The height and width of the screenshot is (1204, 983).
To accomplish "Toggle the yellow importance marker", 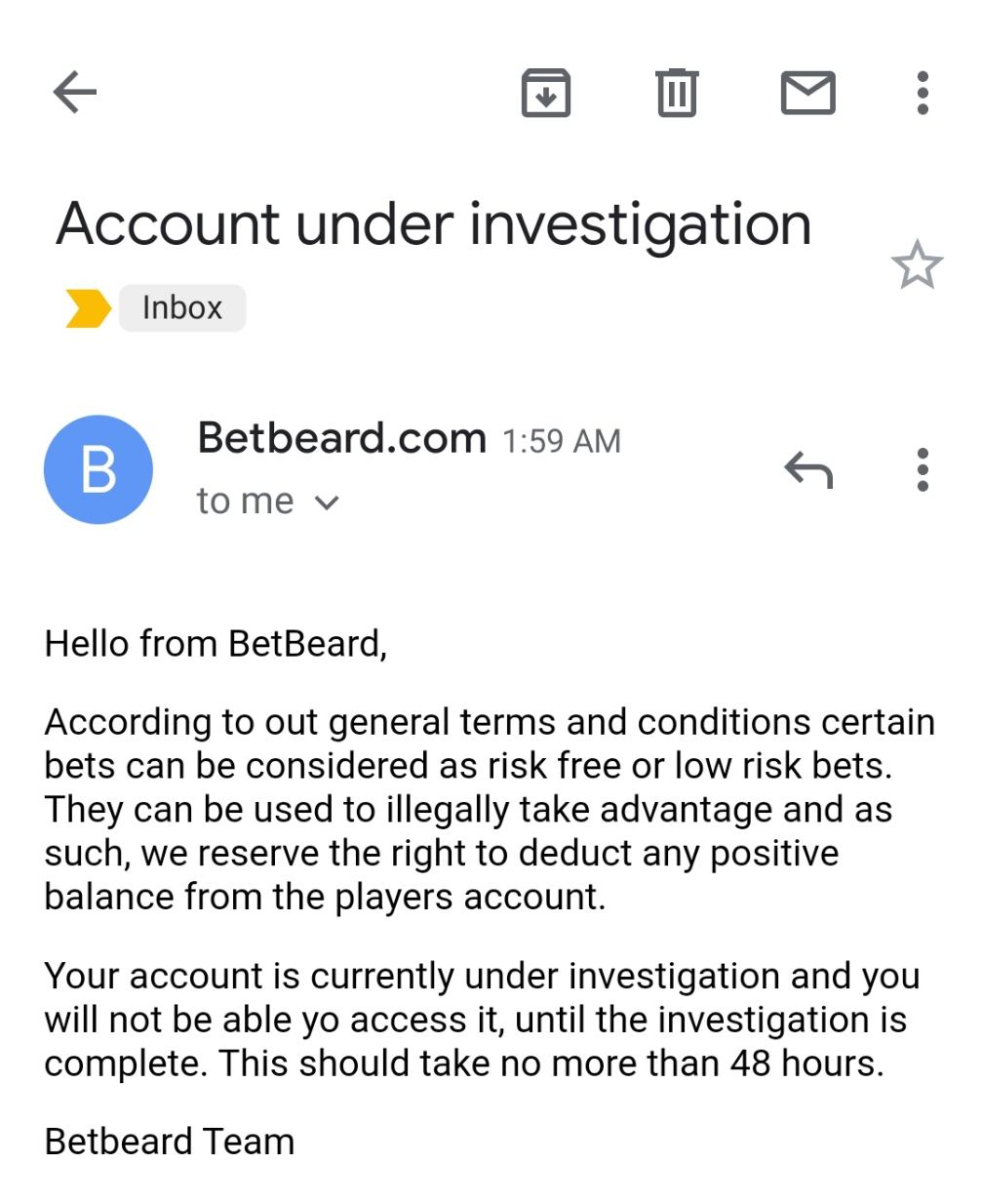I will click(87, 308).
